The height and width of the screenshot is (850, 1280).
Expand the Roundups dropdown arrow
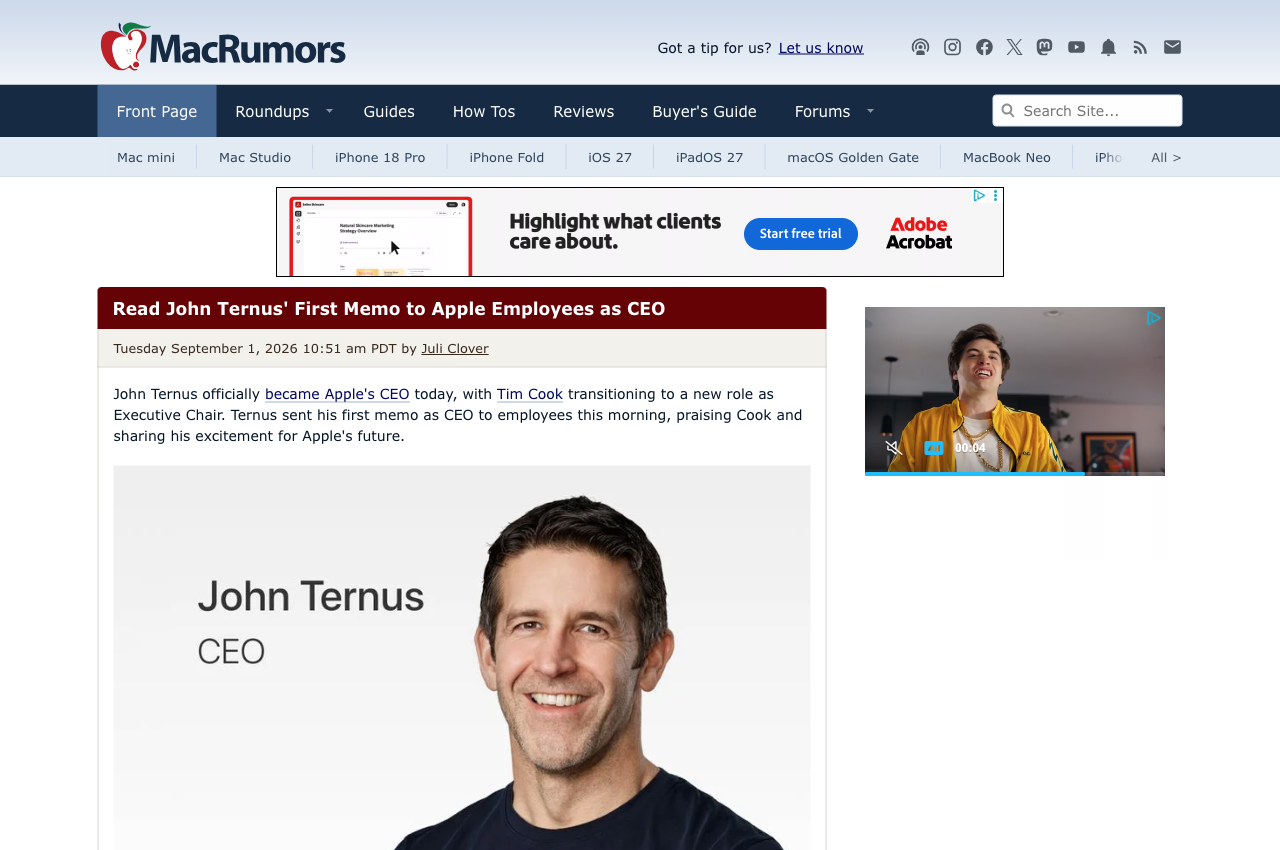[329, 111]
